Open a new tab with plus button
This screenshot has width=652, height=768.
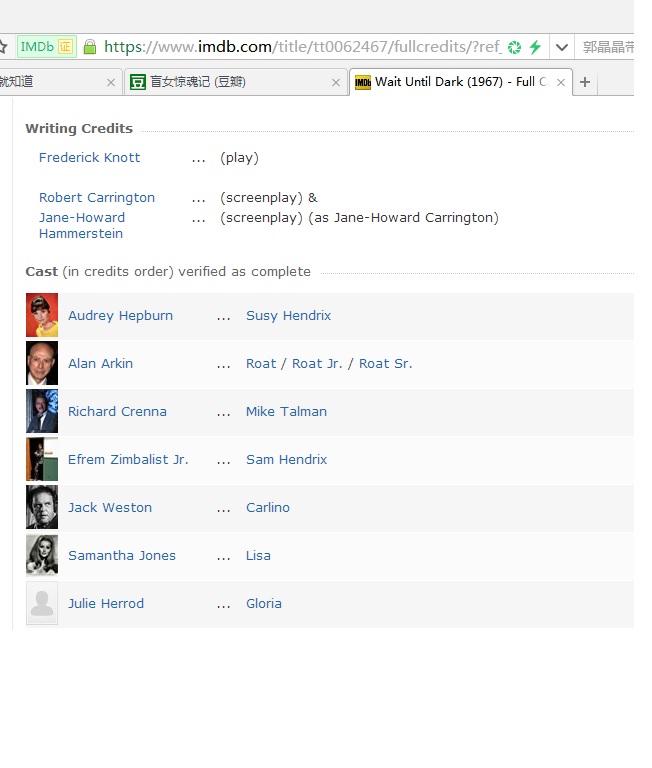click(585, 82)
